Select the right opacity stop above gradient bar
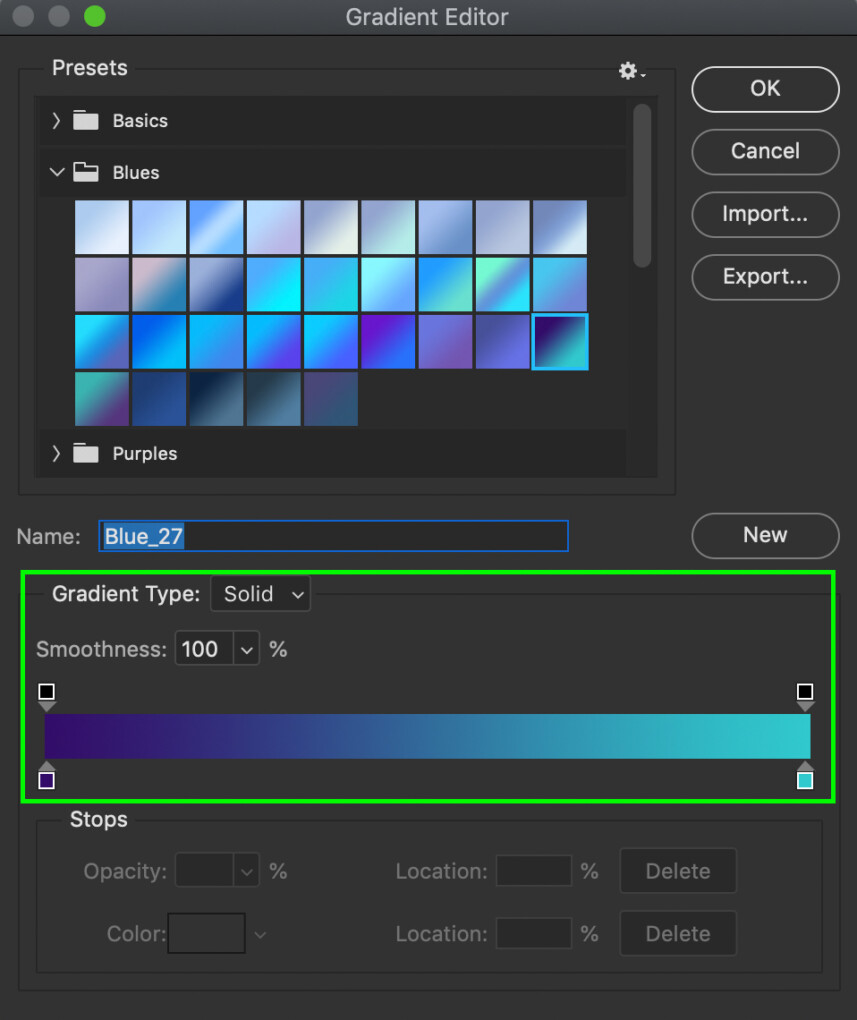 pyautogui.click(x=806, y=691)
